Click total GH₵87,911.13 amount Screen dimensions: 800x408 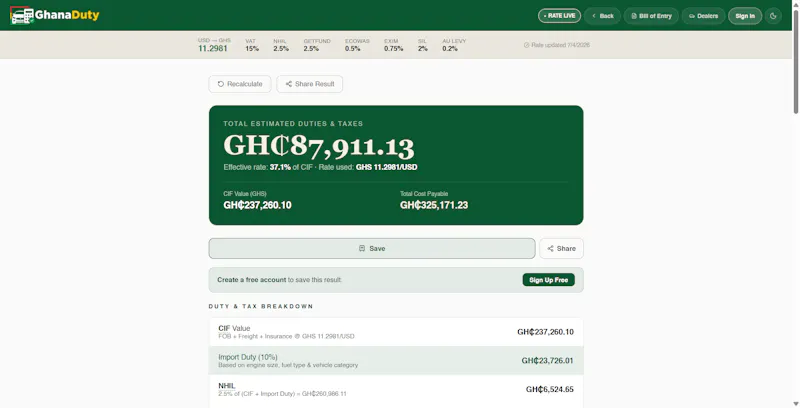click(319, 146)
